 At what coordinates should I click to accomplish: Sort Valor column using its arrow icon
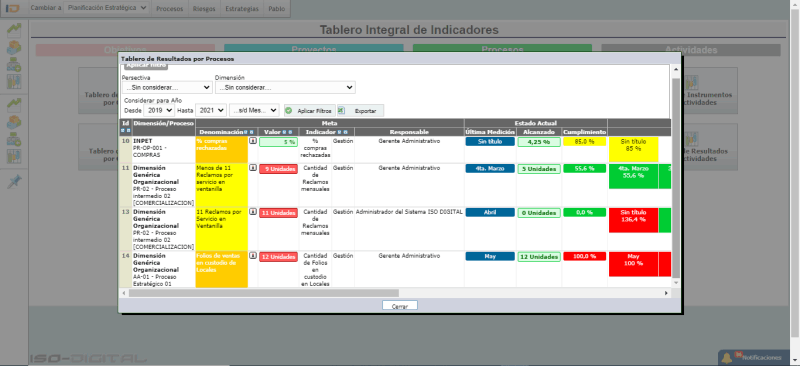pyautogui.click(x=284, y=132)
